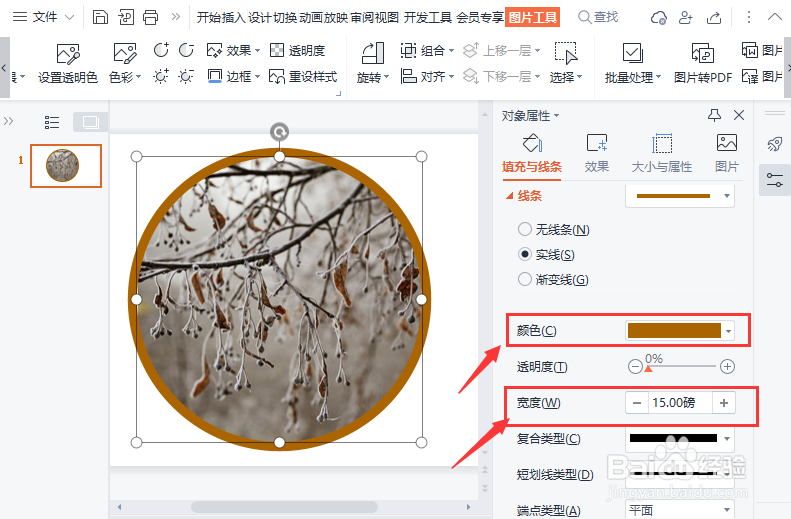This screenshot has height=519, width=791.
Task: Click the 透明度 slider track
Action: tap(680, 367)
